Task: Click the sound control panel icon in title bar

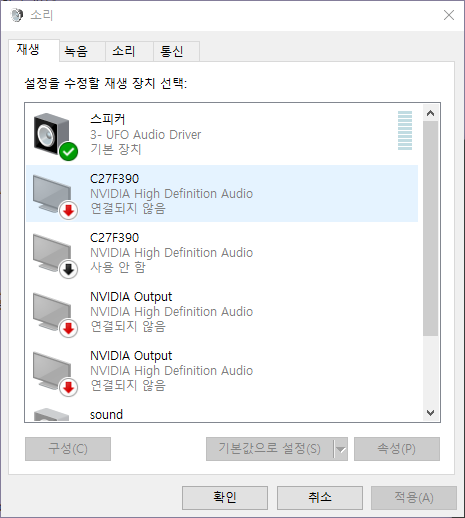Action: click(17, 15)
